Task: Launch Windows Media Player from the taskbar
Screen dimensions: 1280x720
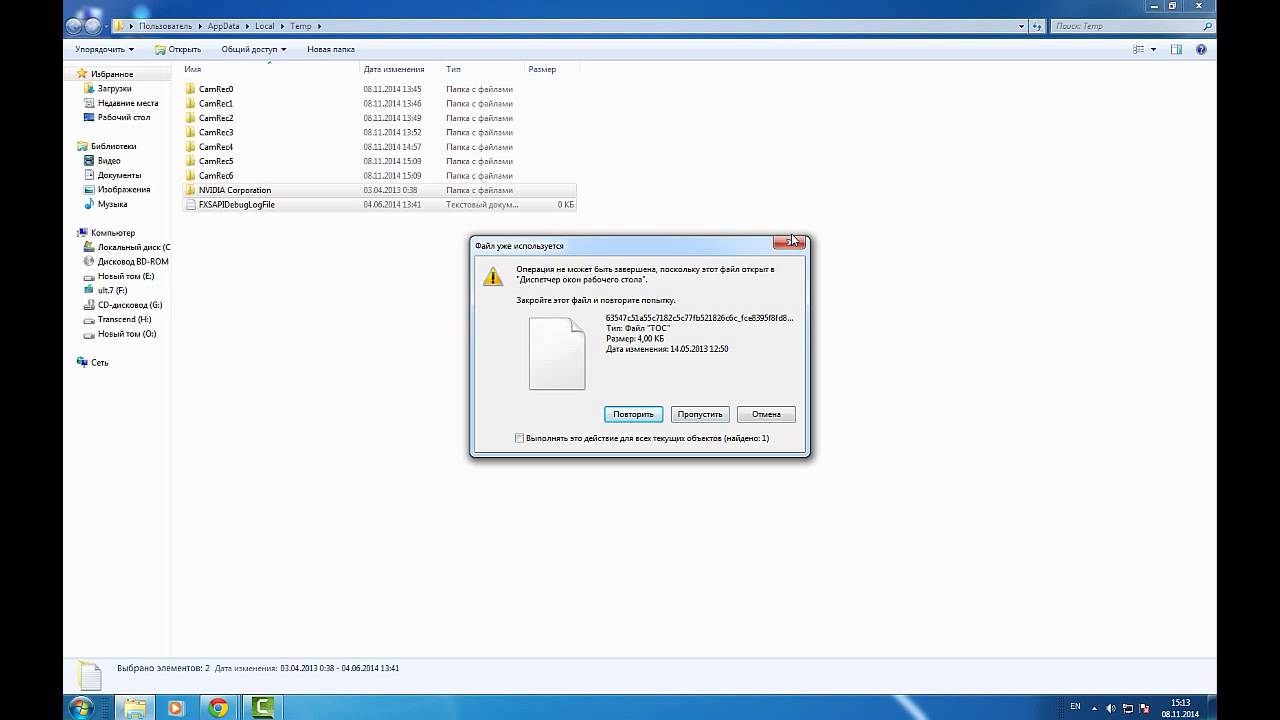Action: click(x=176, y=708)
